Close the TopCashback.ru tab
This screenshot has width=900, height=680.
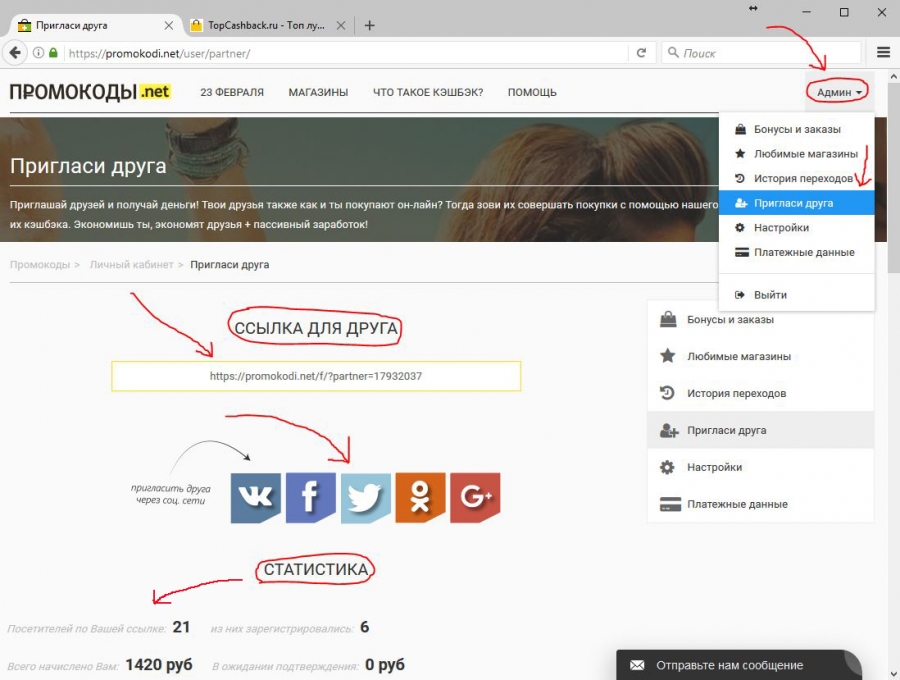click(341, 25)
